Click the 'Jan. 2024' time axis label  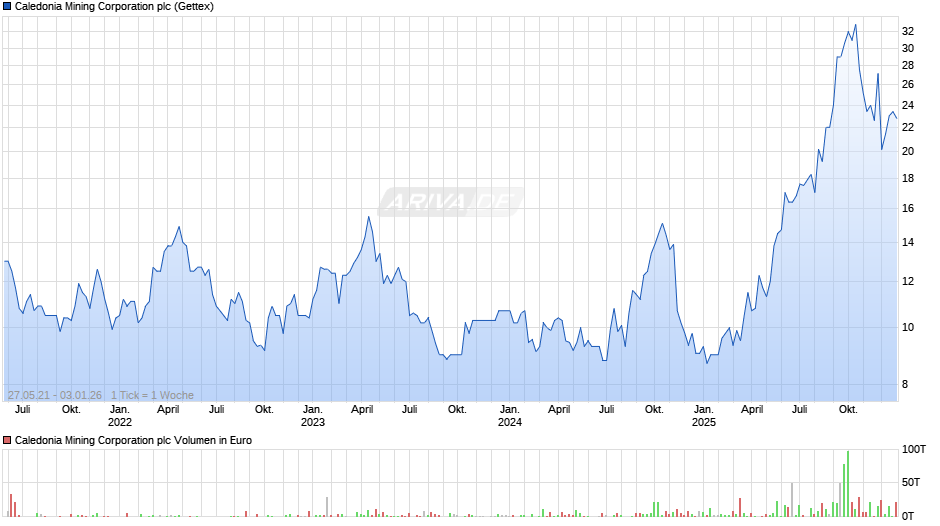[510, 416]
